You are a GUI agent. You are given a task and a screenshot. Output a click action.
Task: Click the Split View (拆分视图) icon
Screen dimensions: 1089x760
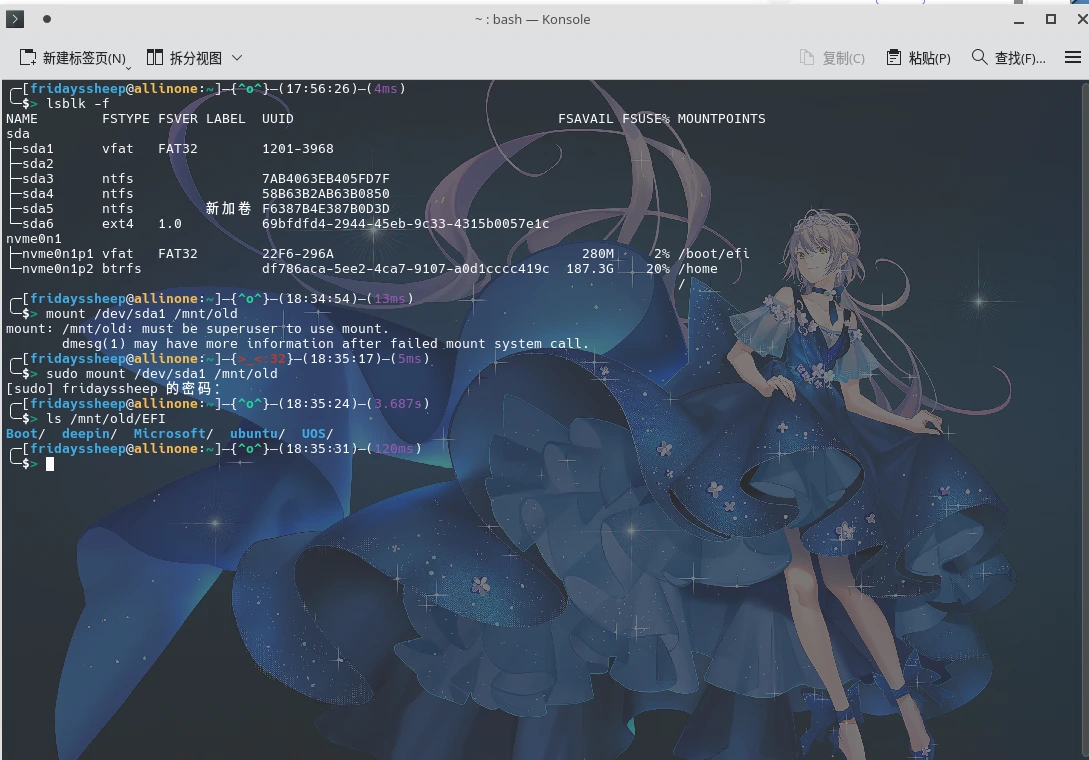coord(155,57)
